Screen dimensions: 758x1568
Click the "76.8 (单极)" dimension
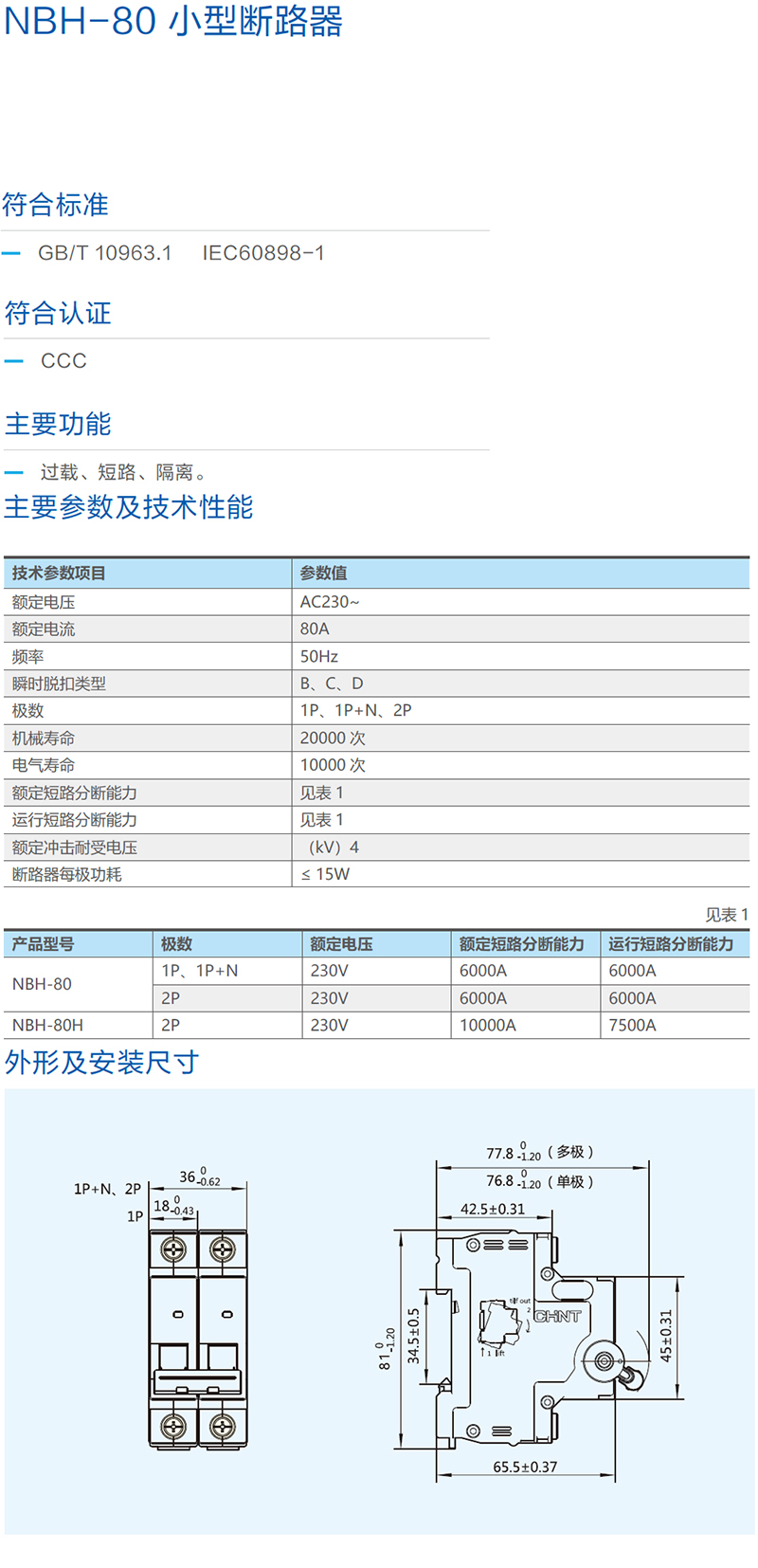[540, 1181]
